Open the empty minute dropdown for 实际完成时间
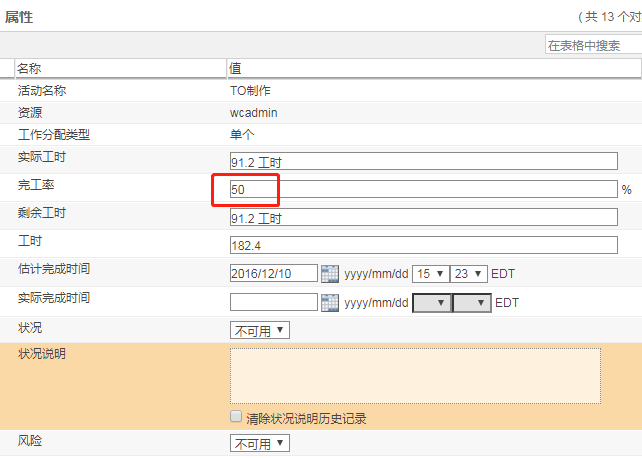The image size is (642, 458). point(472,303)
